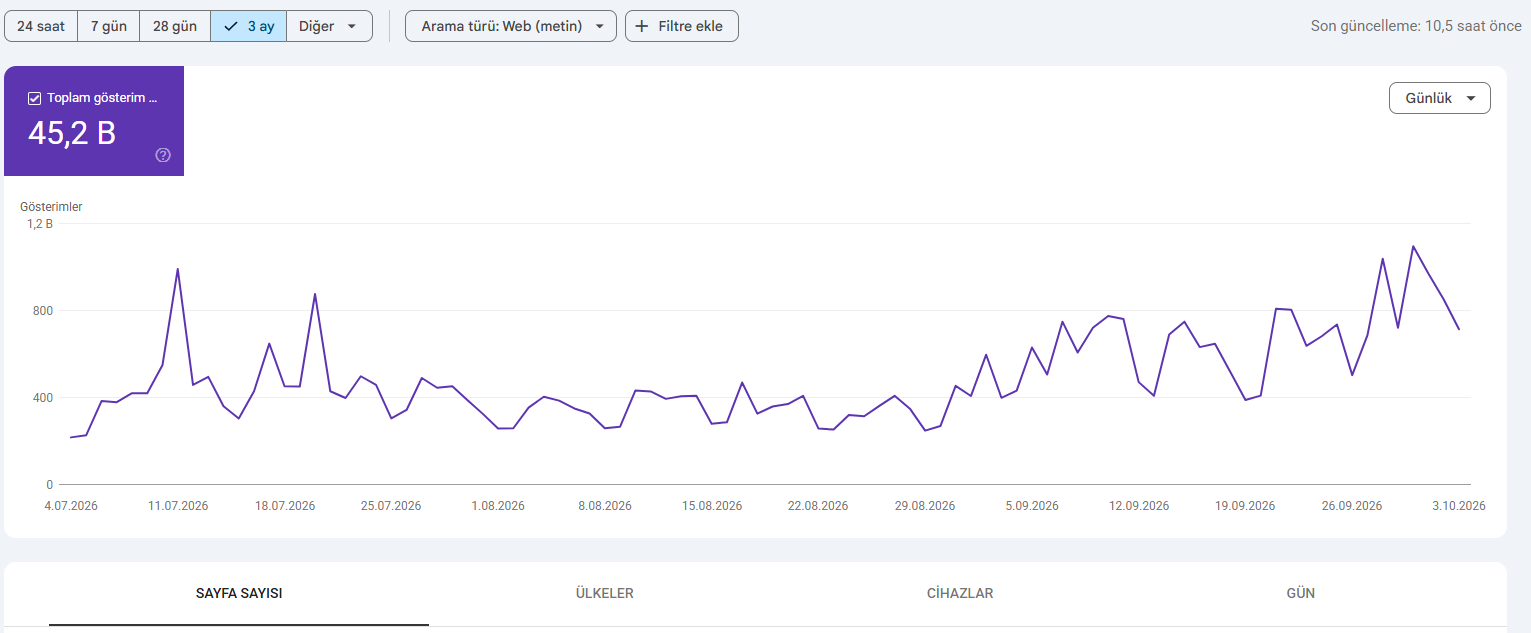Switch to the SAYFA SAYISI tab

[x=239, y=593]
